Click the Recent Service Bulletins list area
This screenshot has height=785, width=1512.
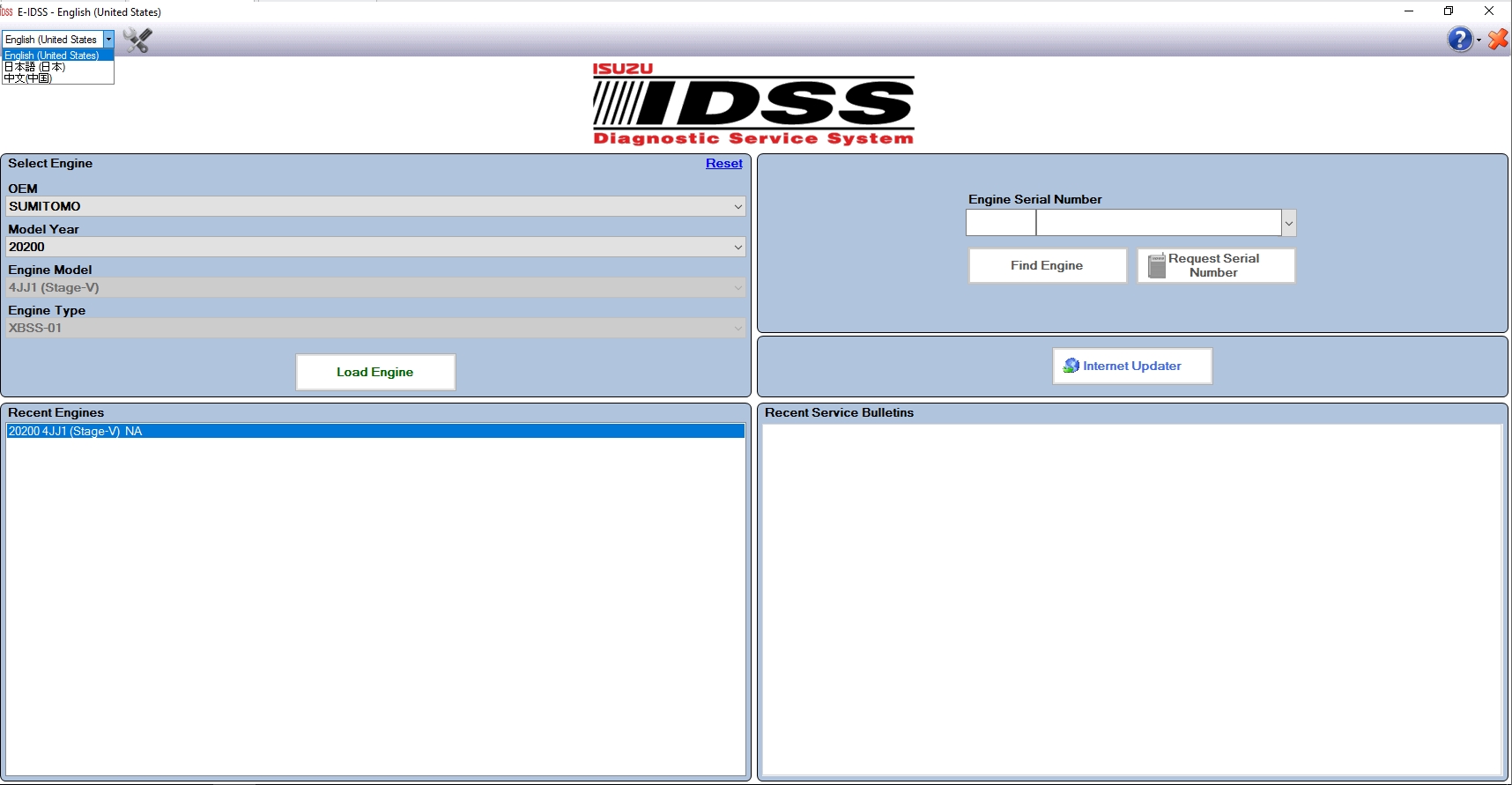(x=1132, y=599)
